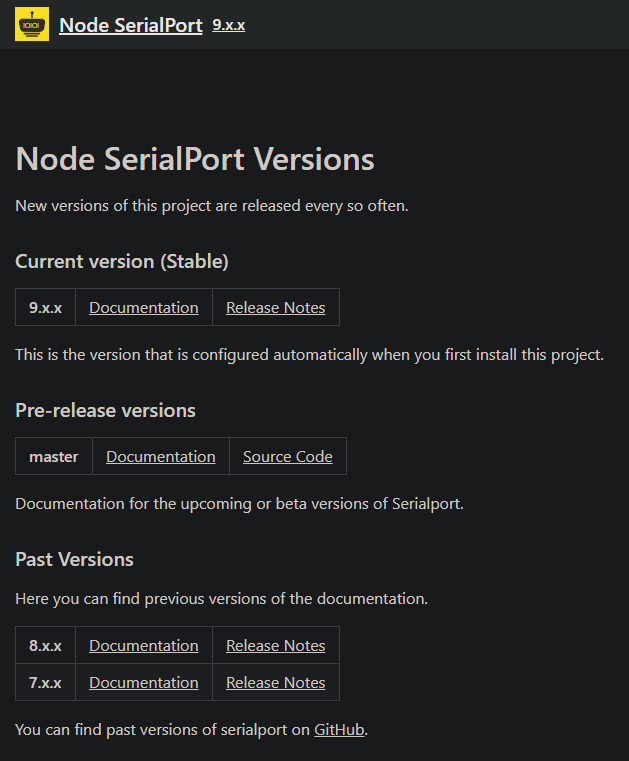
Task: Click the Node SerialPort Versions page heading
Action: click(195, 159)
